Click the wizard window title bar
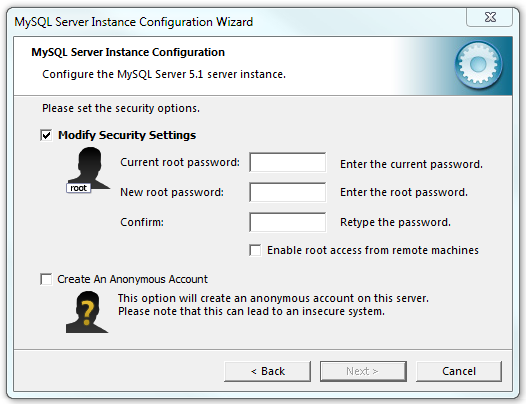 tap(235, 22)
